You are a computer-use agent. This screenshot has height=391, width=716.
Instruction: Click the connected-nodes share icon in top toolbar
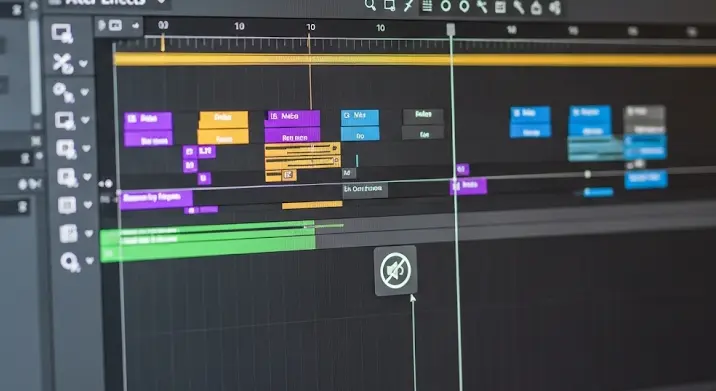coord(555,7)
